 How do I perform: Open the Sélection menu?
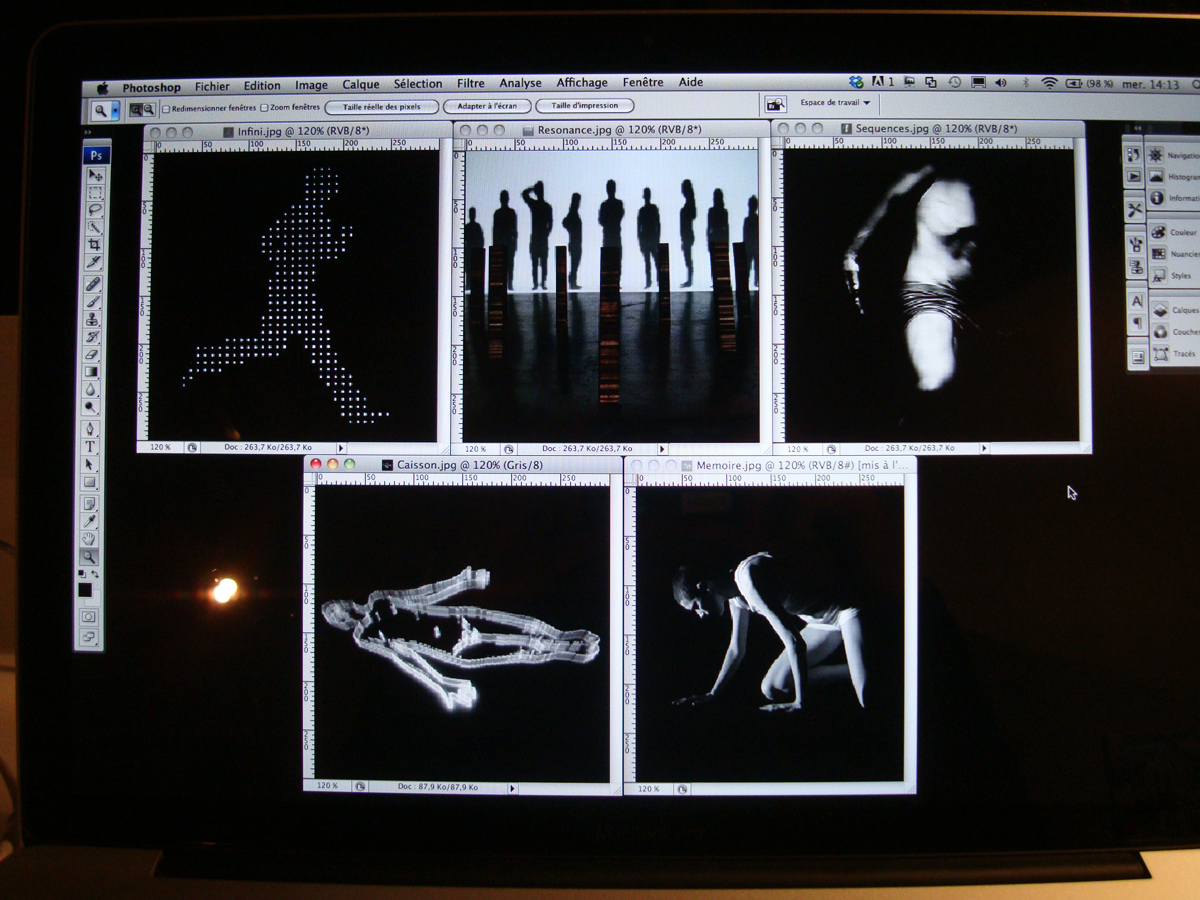(x=418, y=84)
